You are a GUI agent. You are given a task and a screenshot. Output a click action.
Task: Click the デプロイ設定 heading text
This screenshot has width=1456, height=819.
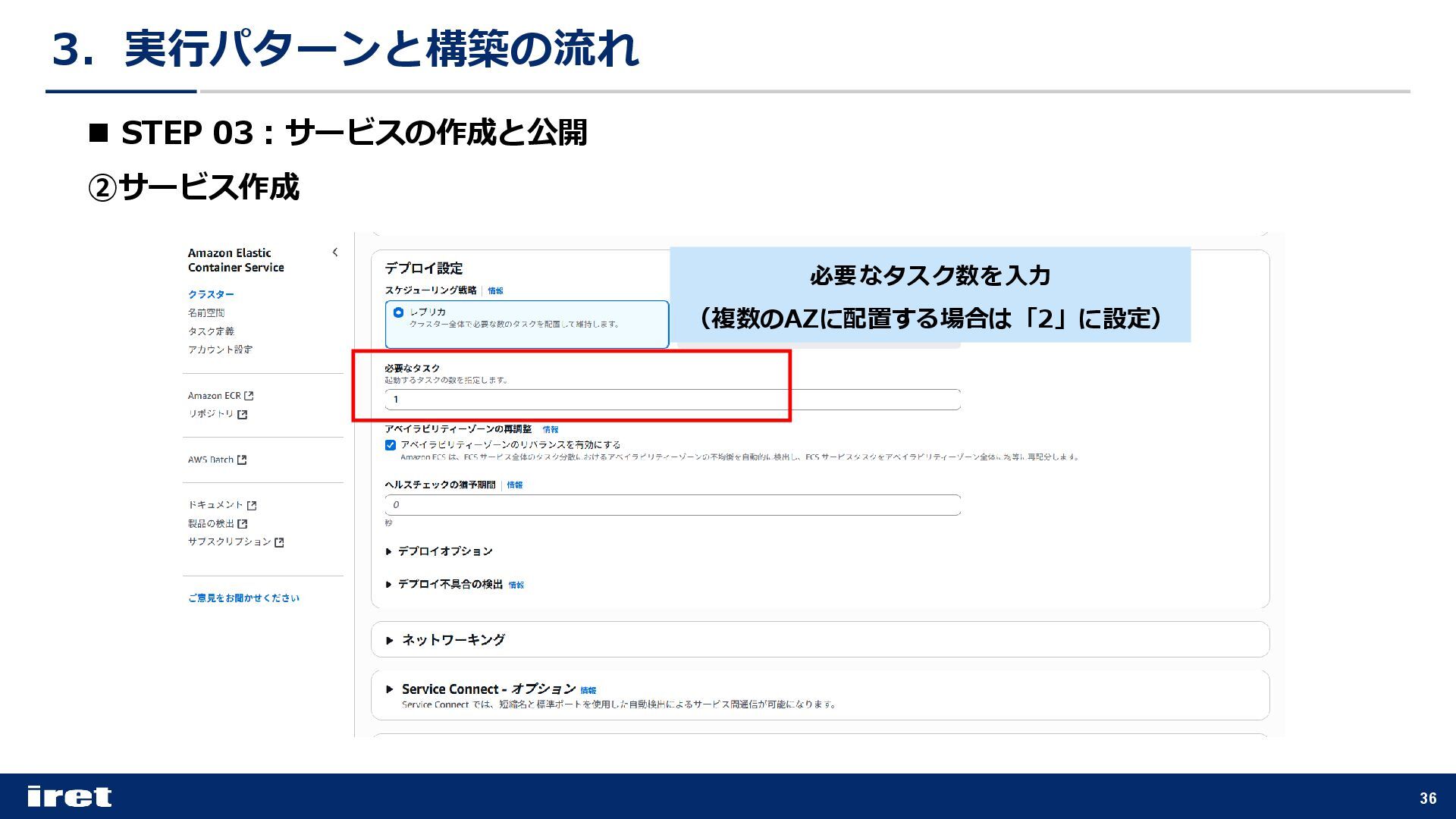click(x=423, y=268)
